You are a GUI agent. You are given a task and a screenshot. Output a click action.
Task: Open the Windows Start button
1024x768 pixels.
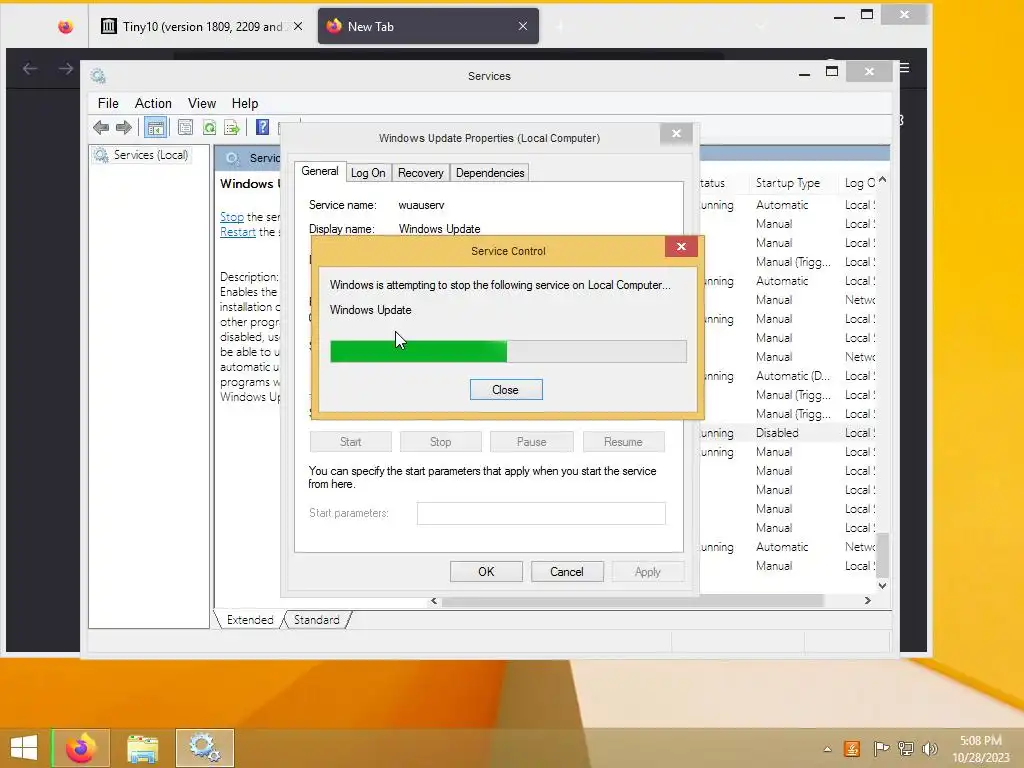point(24,748)
